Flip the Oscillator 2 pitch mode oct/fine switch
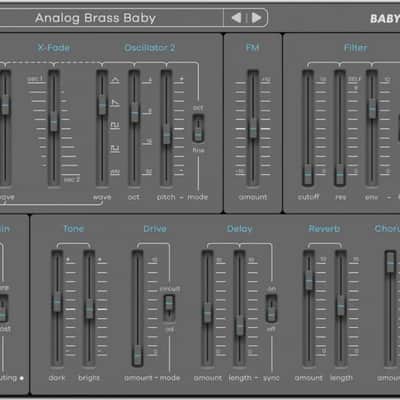Image resolution: width=400 pixels, height=400 pixels. [198, 129]
